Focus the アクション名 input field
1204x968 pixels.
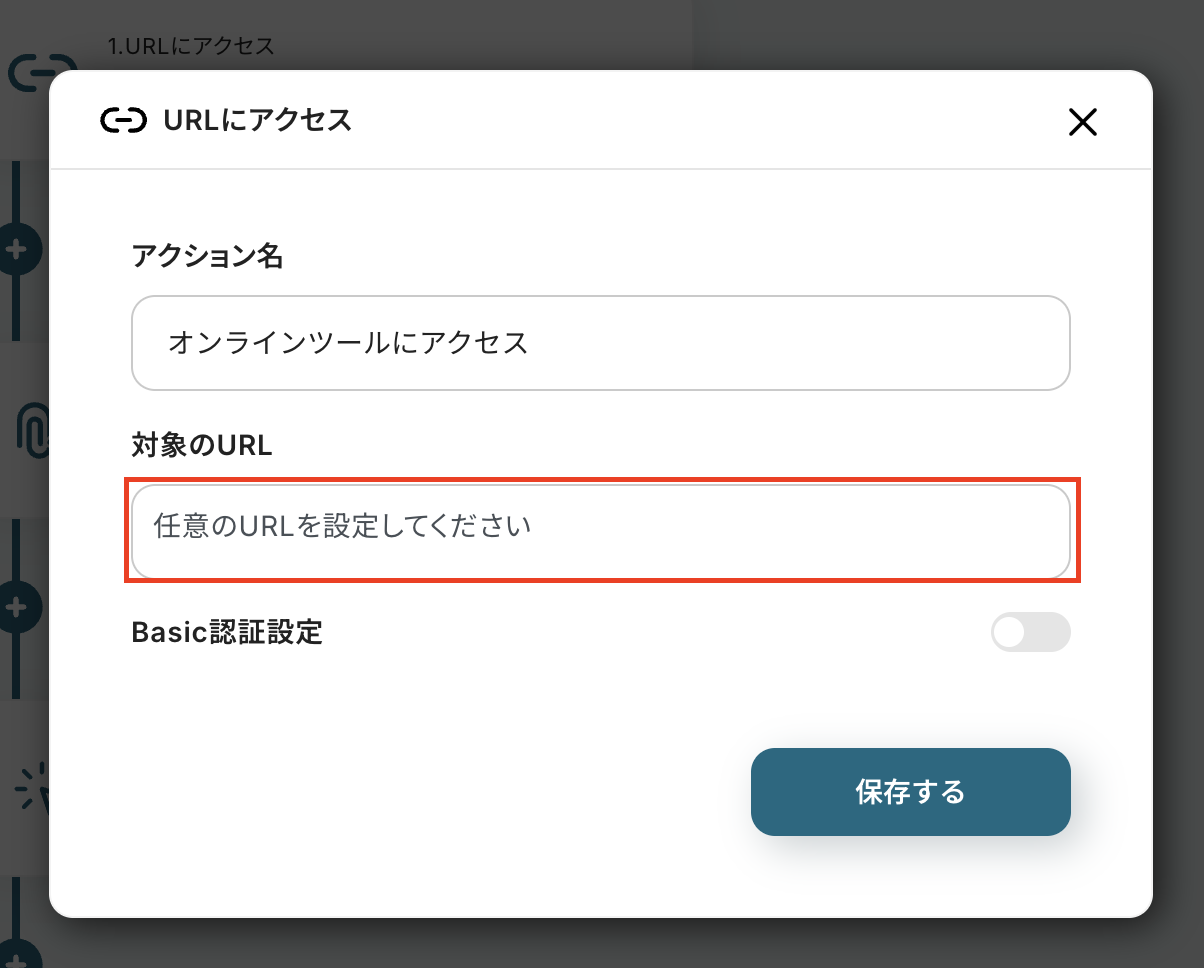[x=600, y=343]
